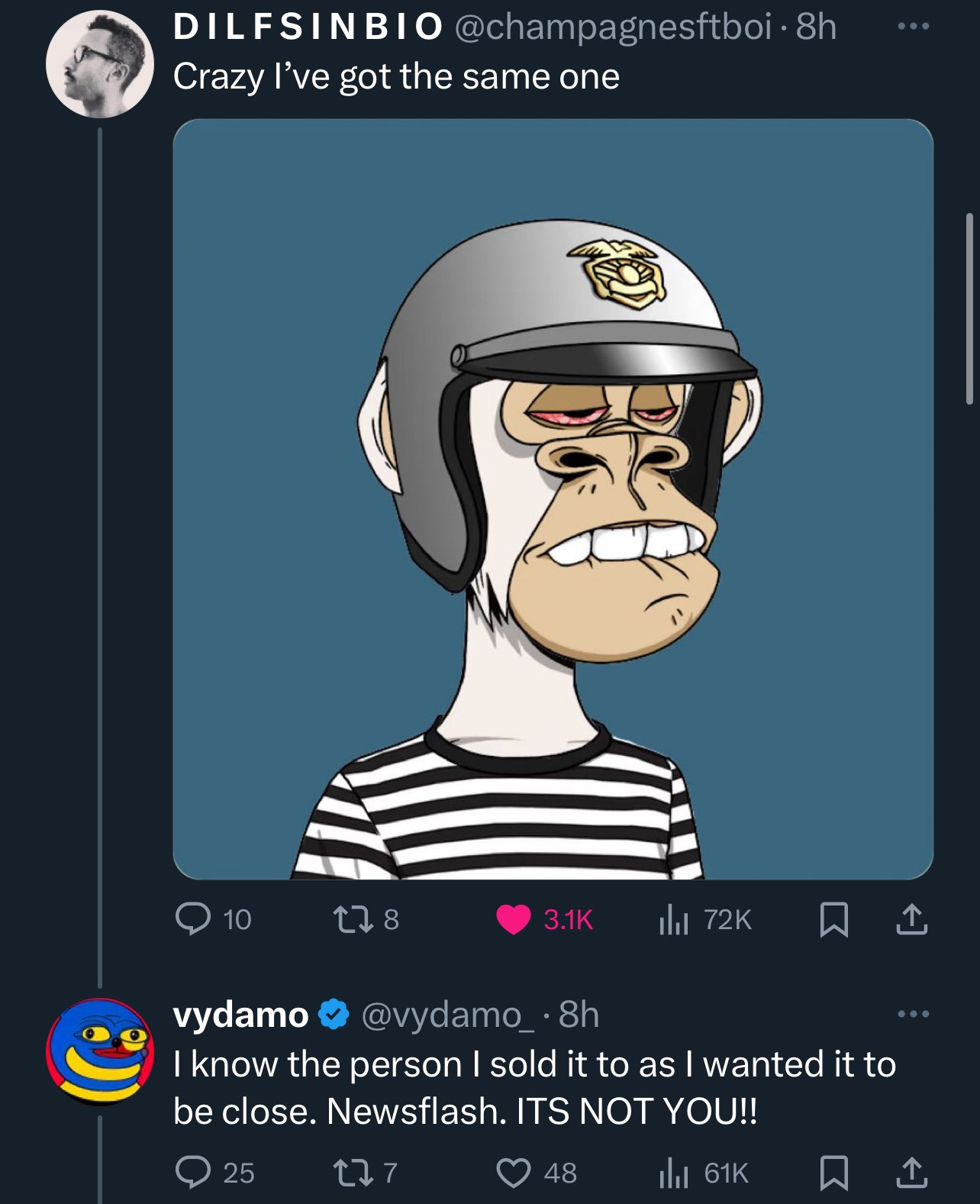
Task: Open more options for vydamo tweet
Action: pos(913,1014)
